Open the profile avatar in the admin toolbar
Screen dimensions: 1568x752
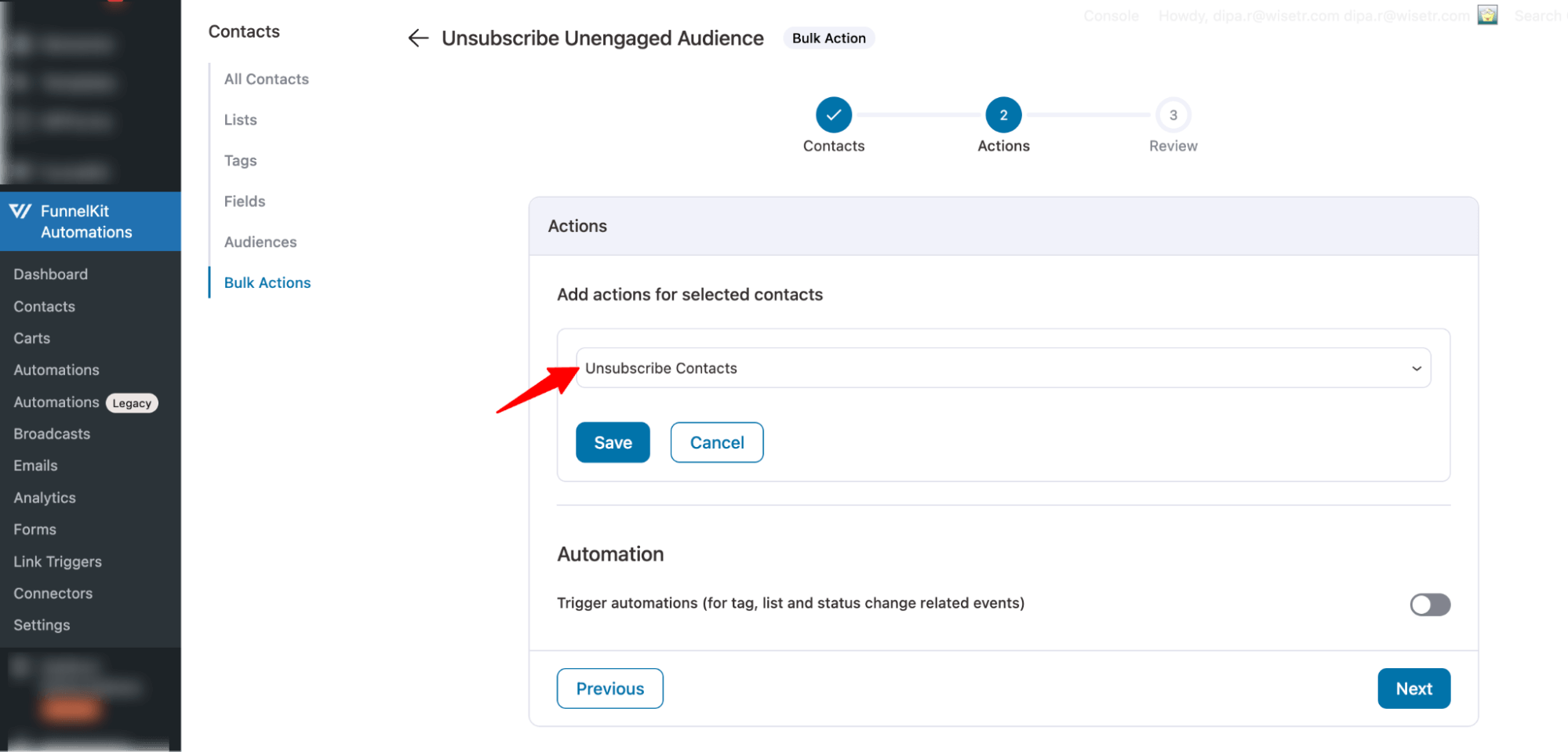point(1487,15)
